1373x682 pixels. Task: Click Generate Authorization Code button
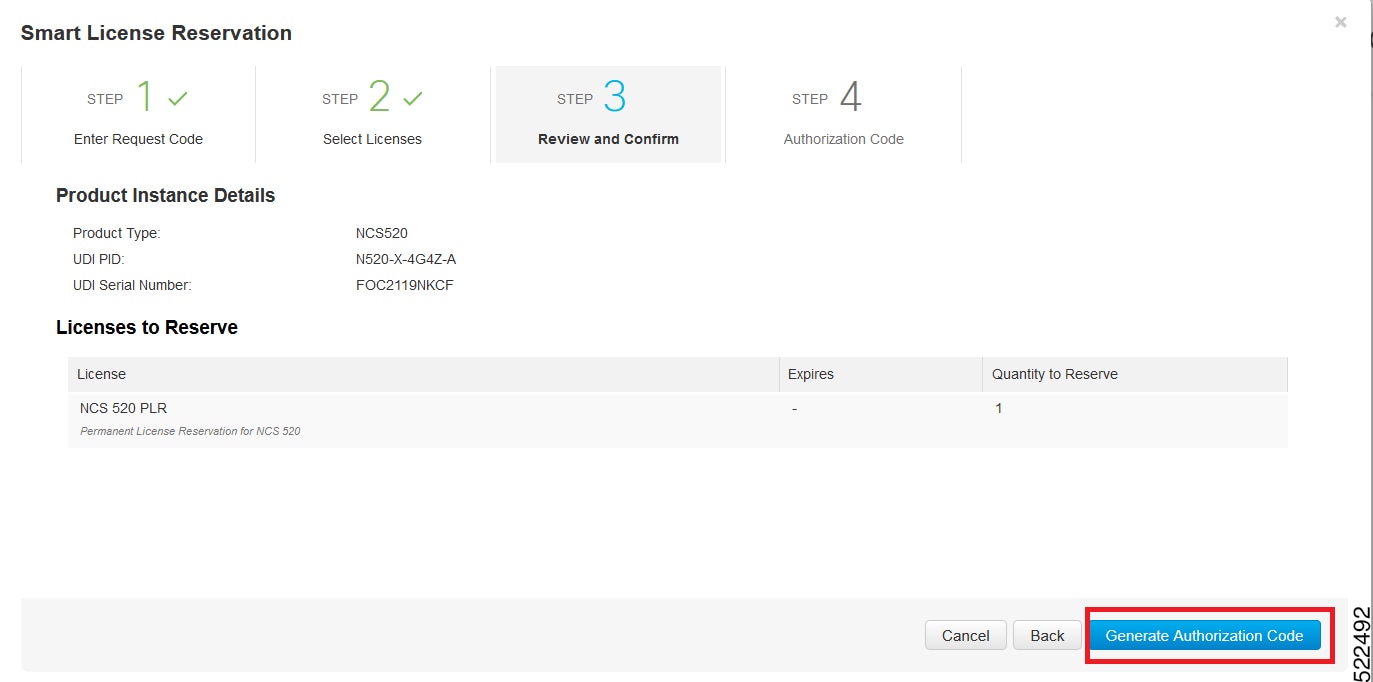(x=1204, y=635)
